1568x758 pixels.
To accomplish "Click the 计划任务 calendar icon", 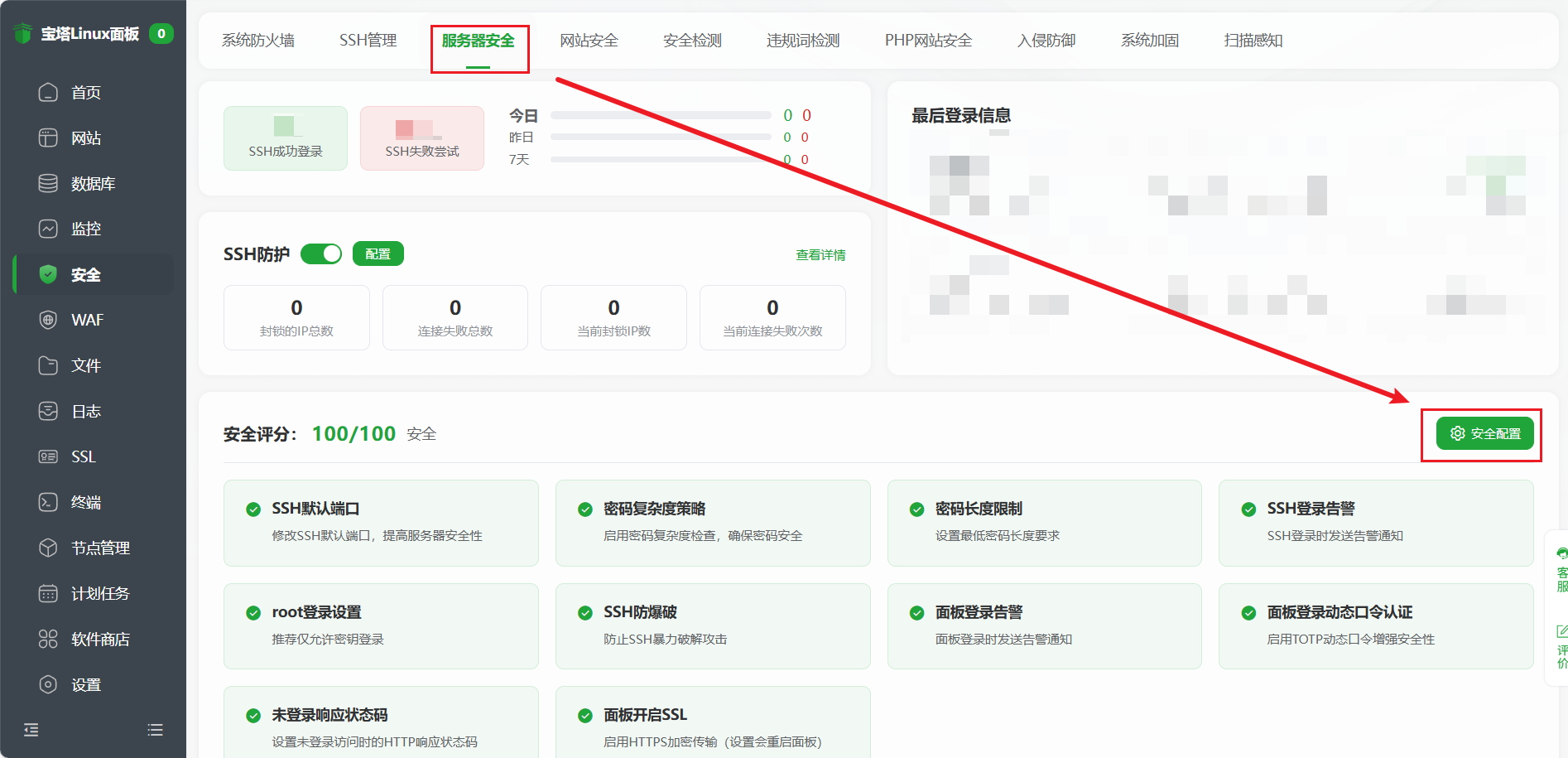I will (x=48, y=593).
